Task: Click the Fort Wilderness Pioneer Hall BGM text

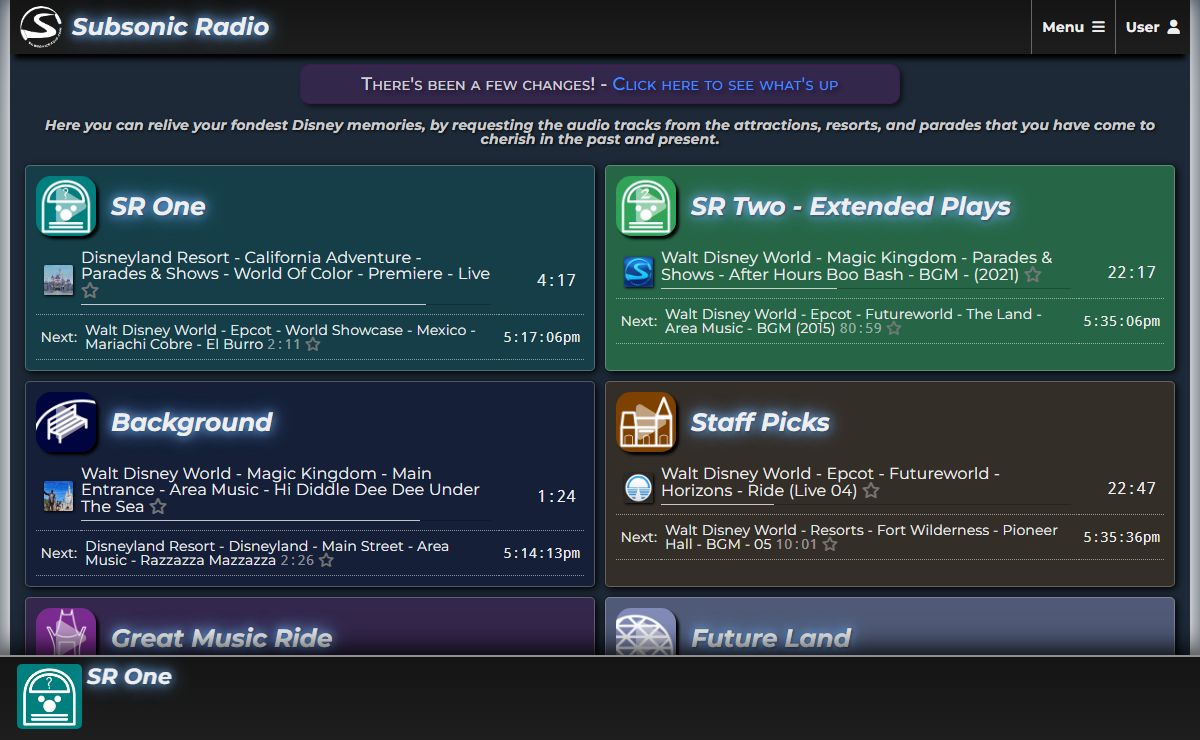Action: [x=861, y=537]
